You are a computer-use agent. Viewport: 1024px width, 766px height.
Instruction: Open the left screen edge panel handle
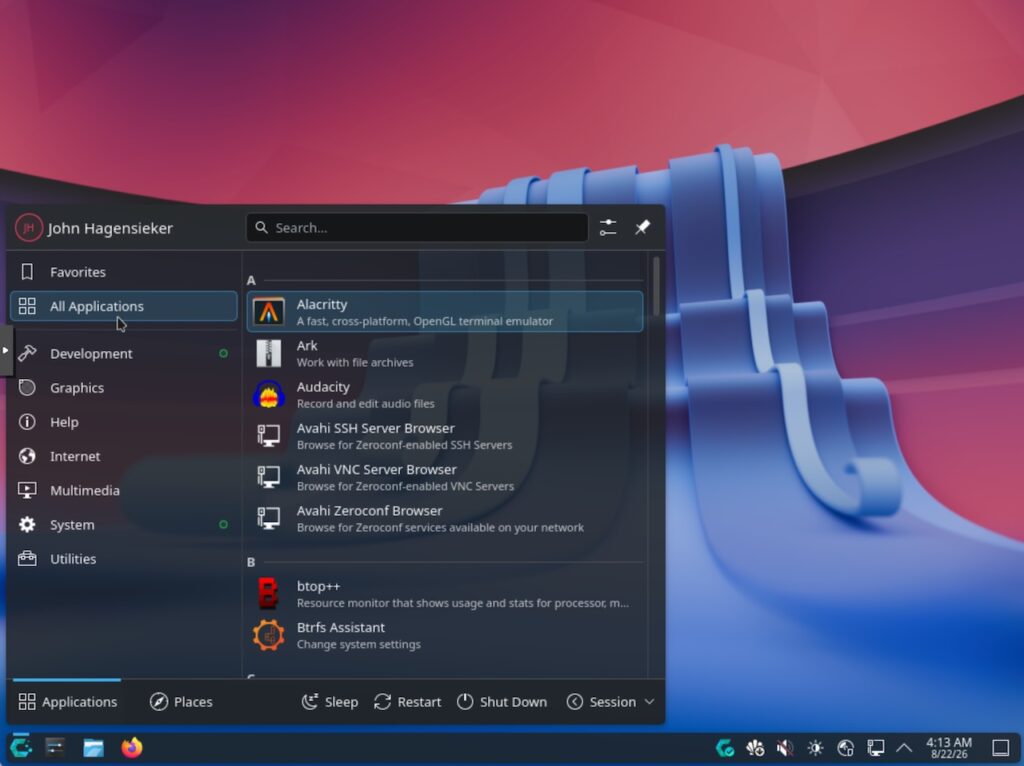click(6, 351)
